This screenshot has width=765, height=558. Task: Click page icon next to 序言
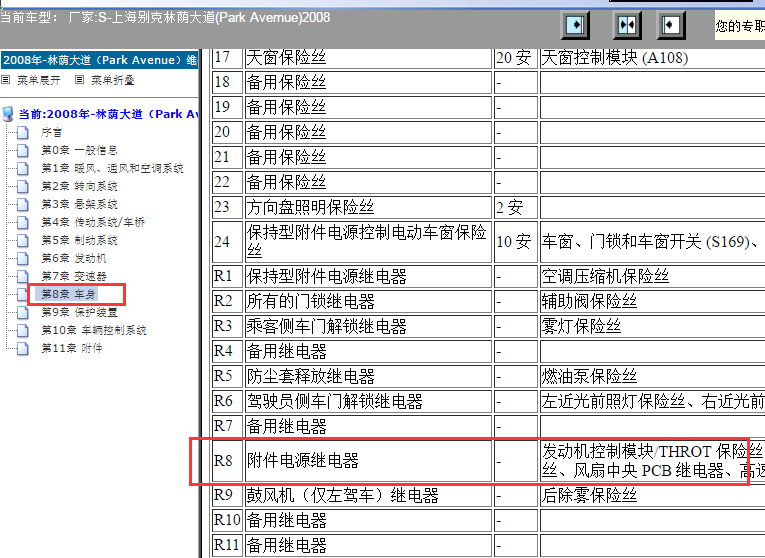coord(22,132)
